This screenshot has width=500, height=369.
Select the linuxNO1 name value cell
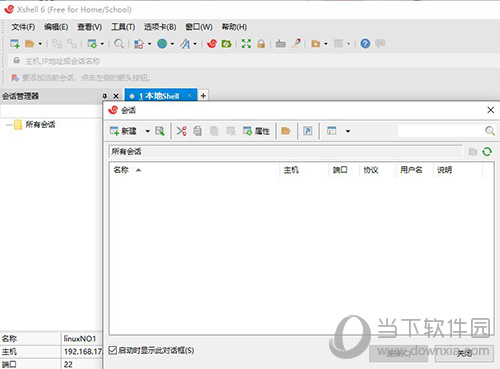[x=81, y=339]
